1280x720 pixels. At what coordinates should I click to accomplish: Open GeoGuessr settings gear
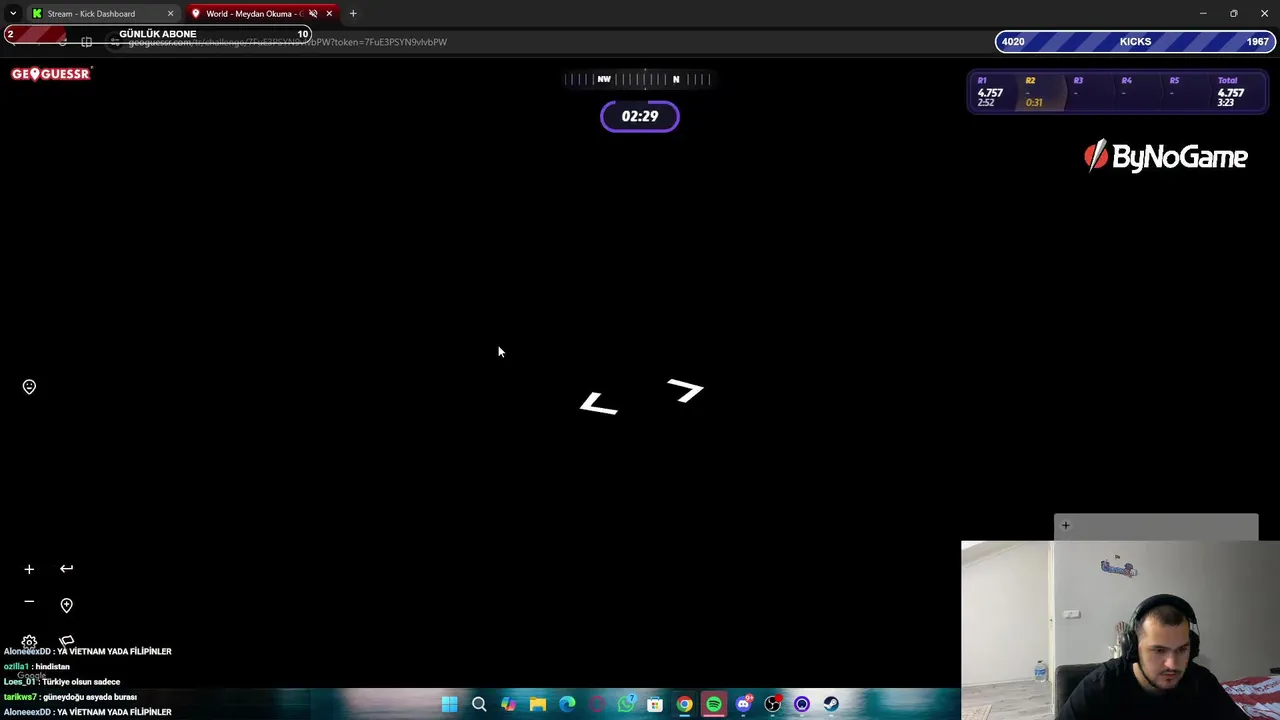pos(29,642)
